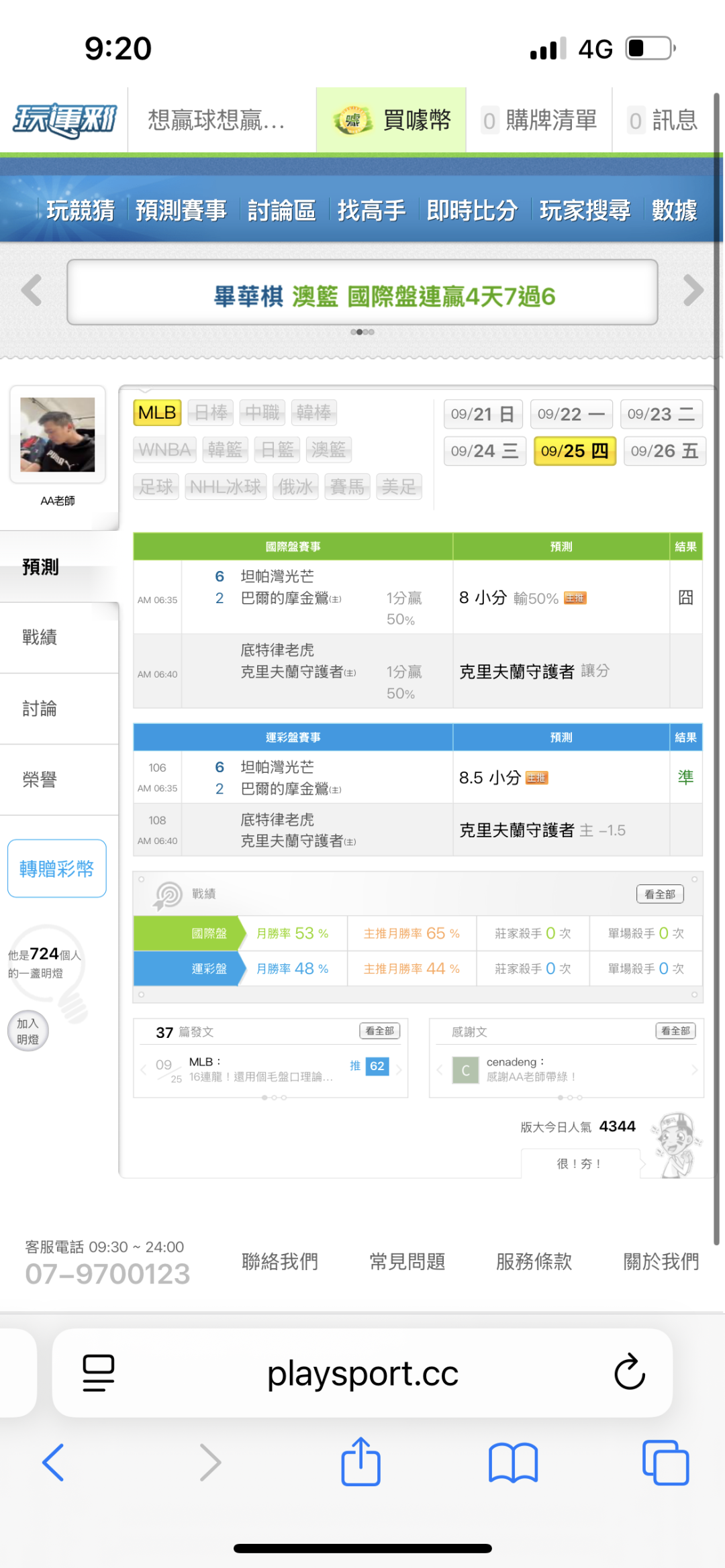Reload the page in Safari
Screen dimensions: 725x1568
[x=629, y=1372]
